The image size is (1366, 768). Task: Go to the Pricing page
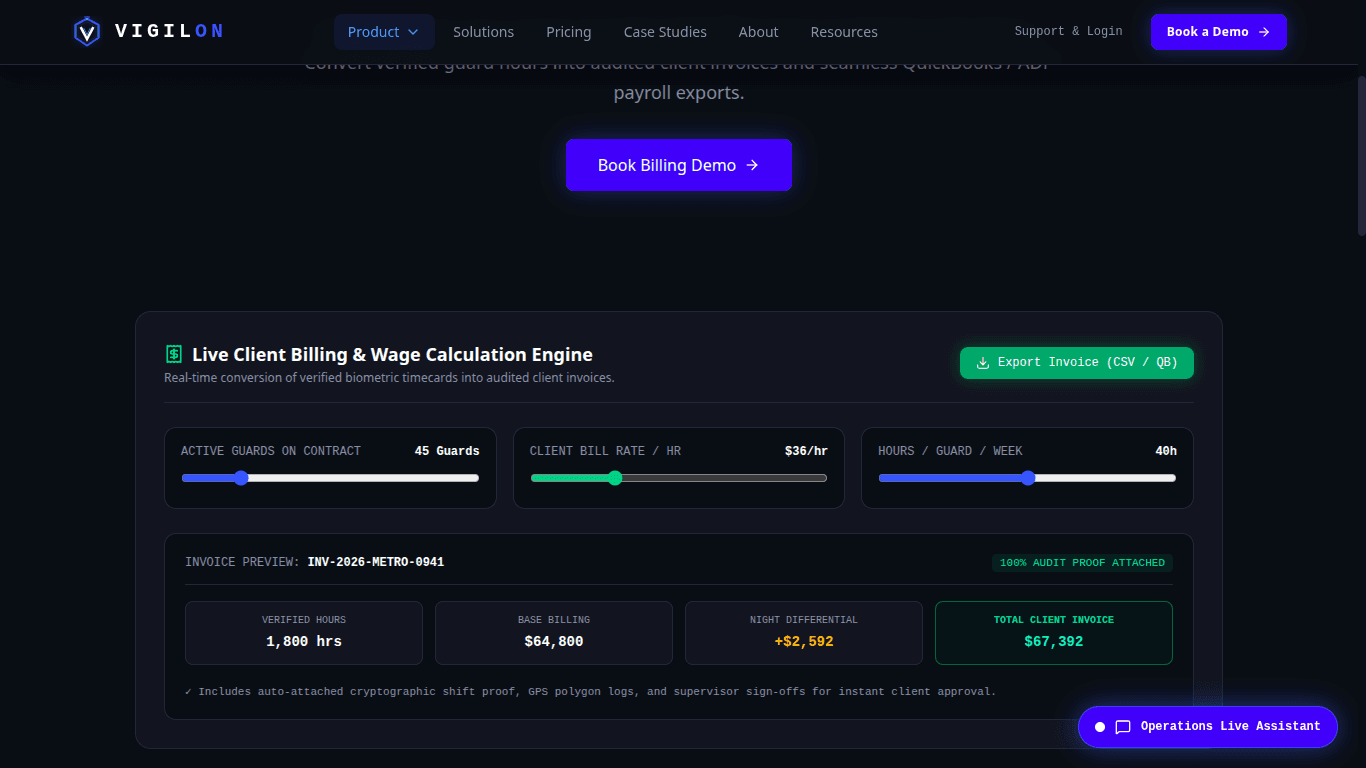[569, 32]
